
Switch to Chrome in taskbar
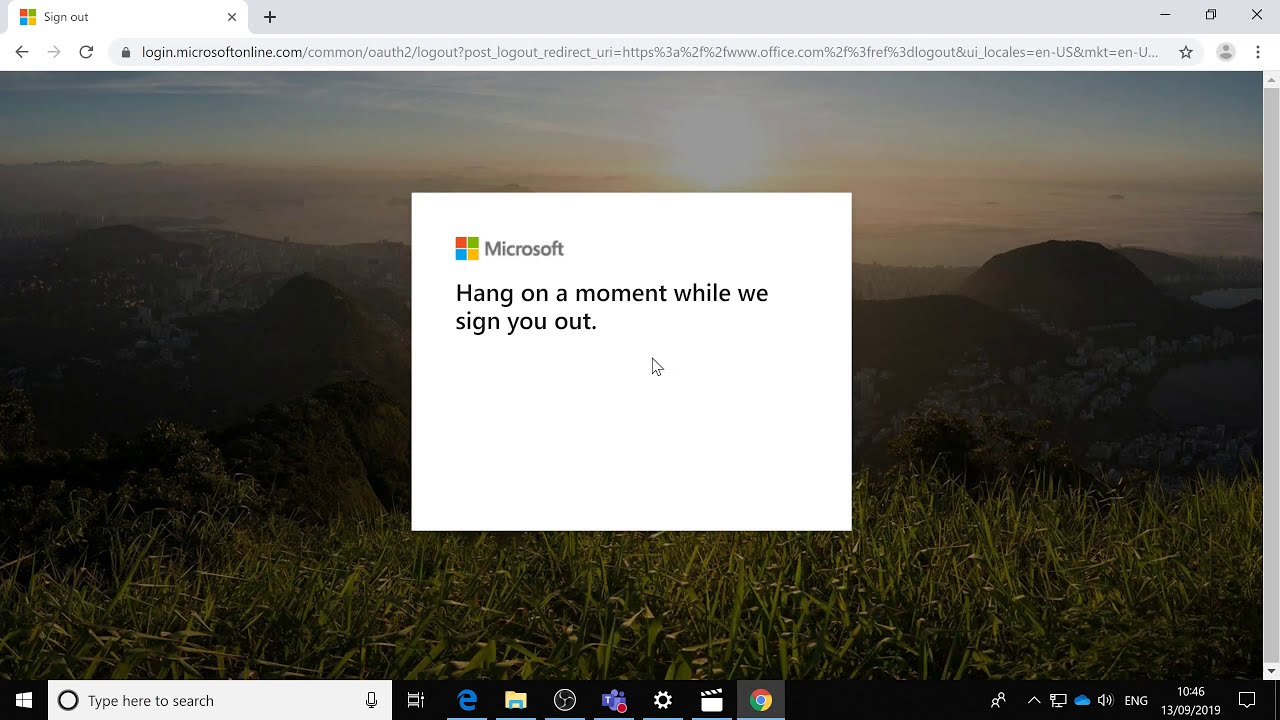click(x=761, y=700)
